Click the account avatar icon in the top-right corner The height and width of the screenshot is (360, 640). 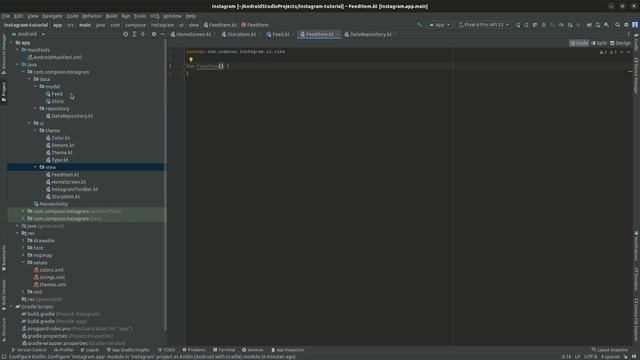coord(635,25)
